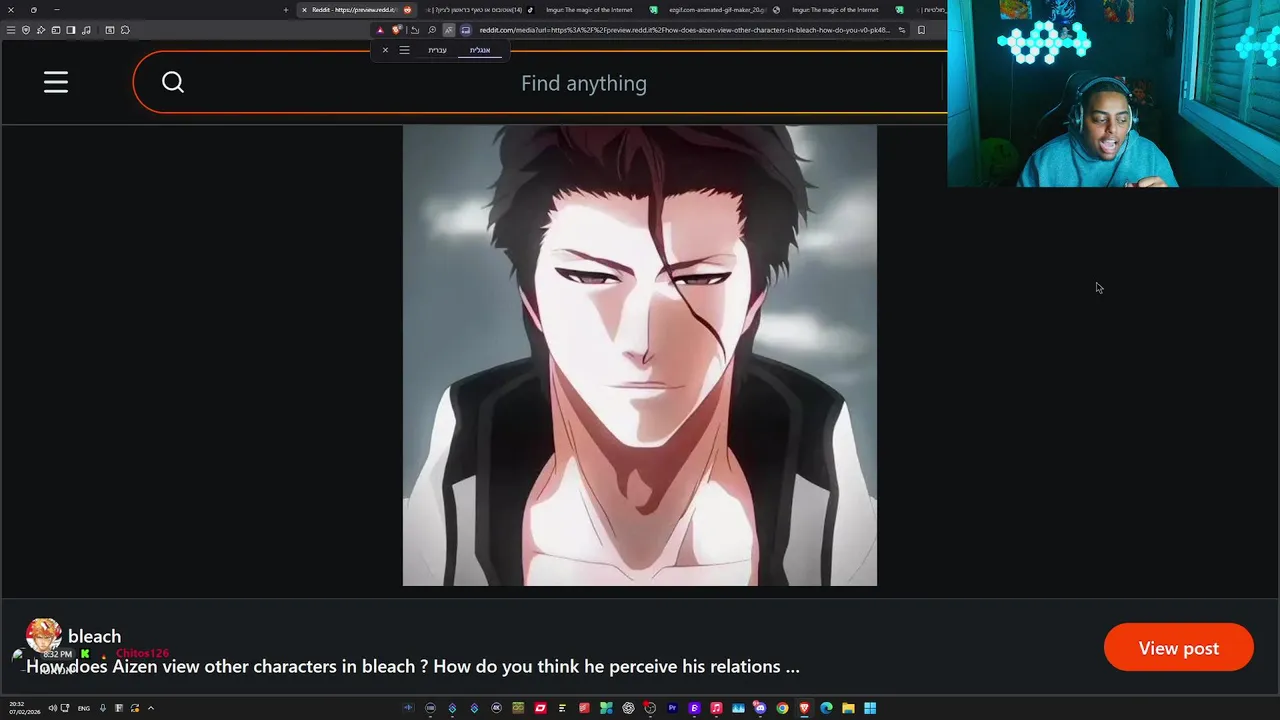1280x720 pixels.
Task: Click the reload arrow in the address bar
Action: [415, 30]
